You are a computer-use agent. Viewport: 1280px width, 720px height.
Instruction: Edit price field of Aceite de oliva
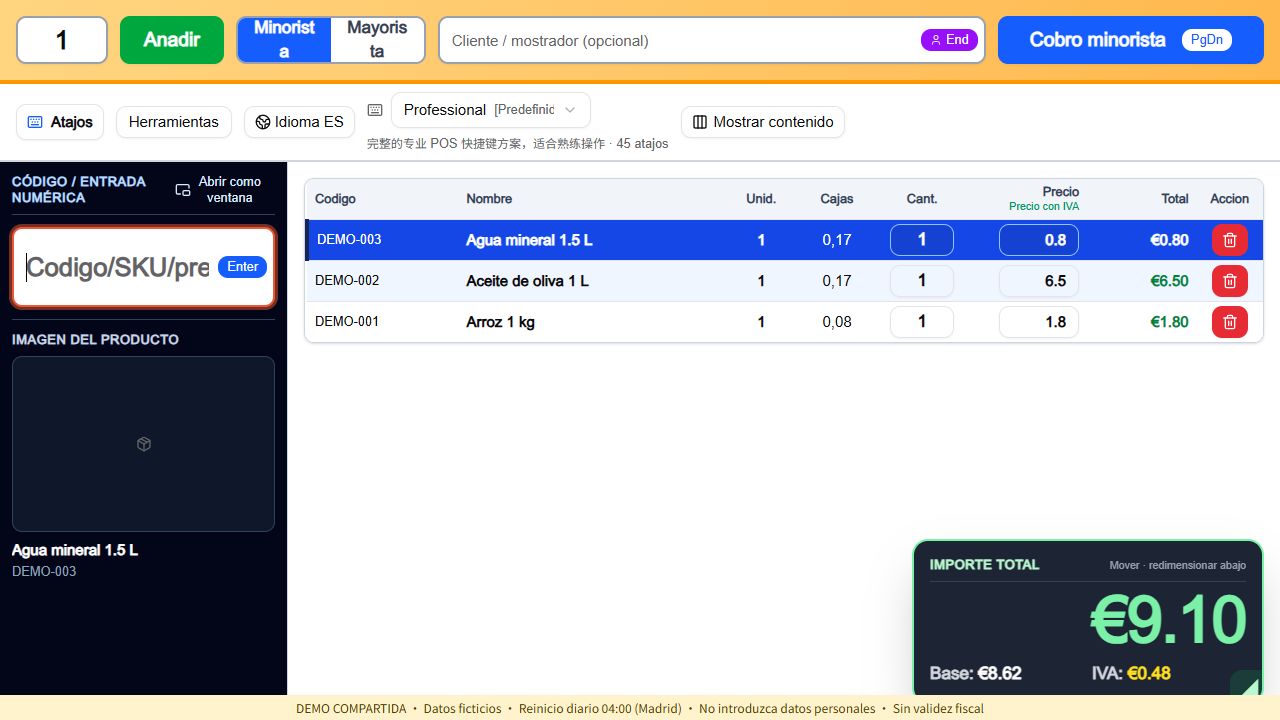(1039, 281)
